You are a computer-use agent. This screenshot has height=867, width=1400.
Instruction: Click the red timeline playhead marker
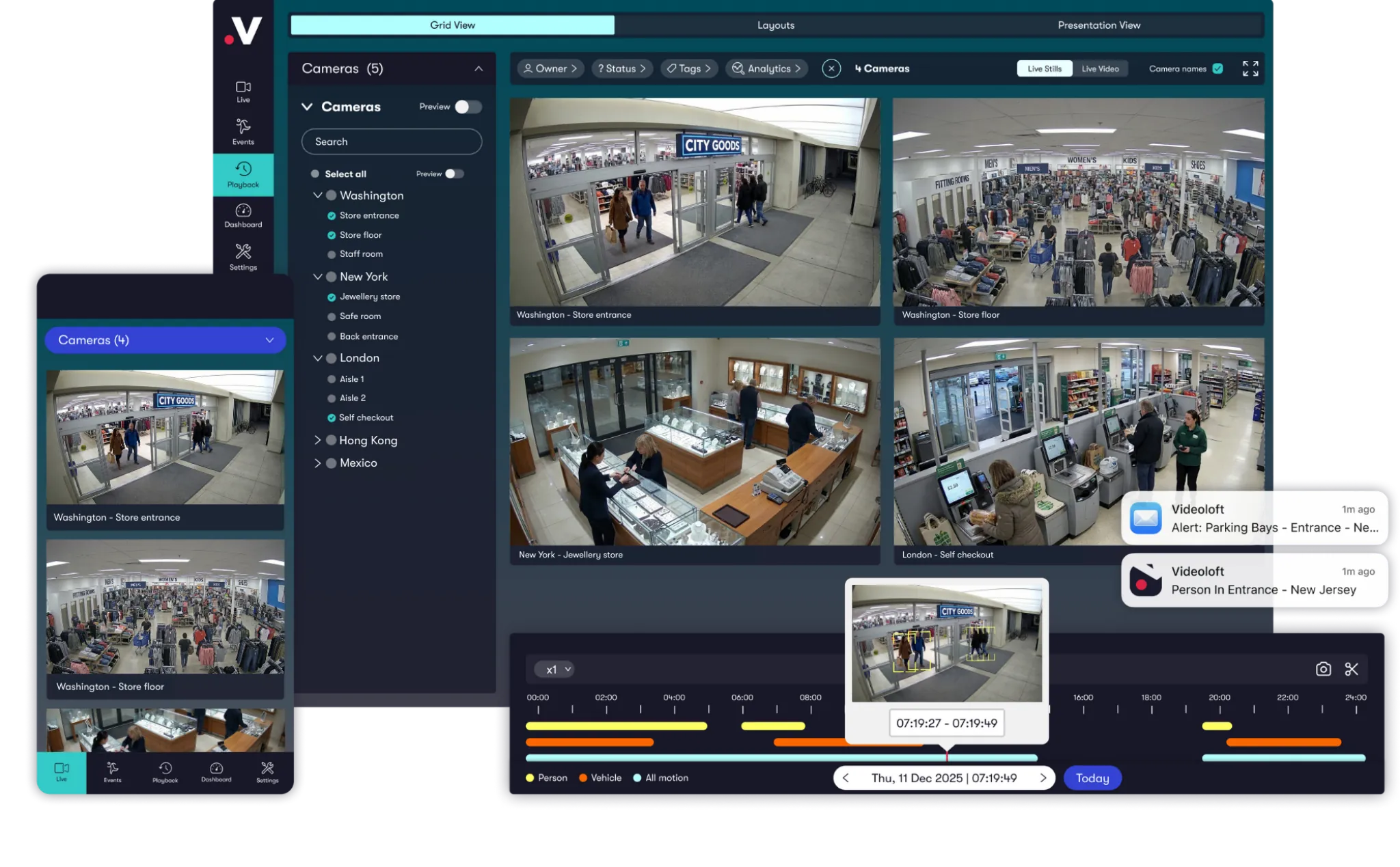click(x=946, y=754)
